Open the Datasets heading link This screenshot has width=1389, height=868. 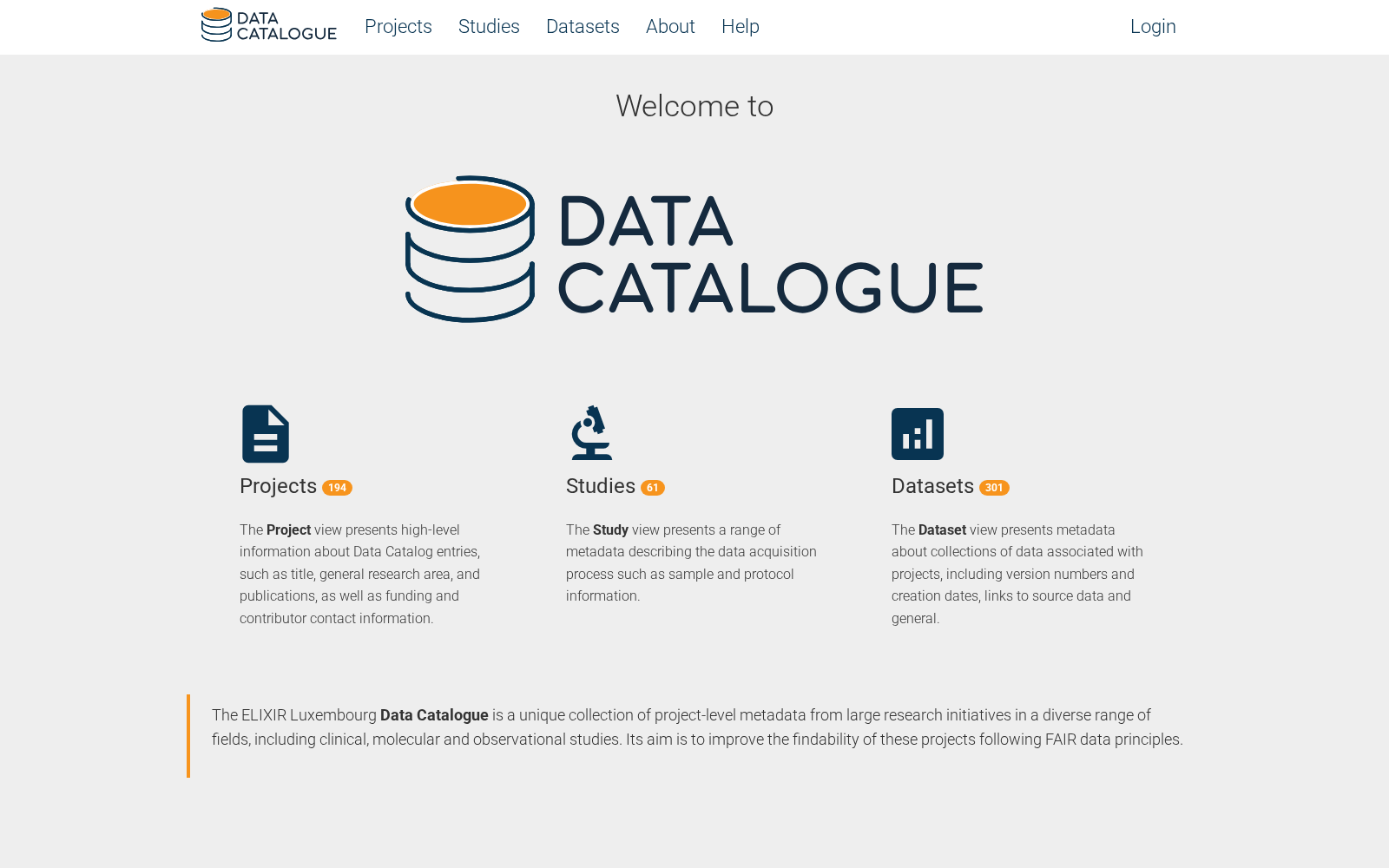coord(932,486)
